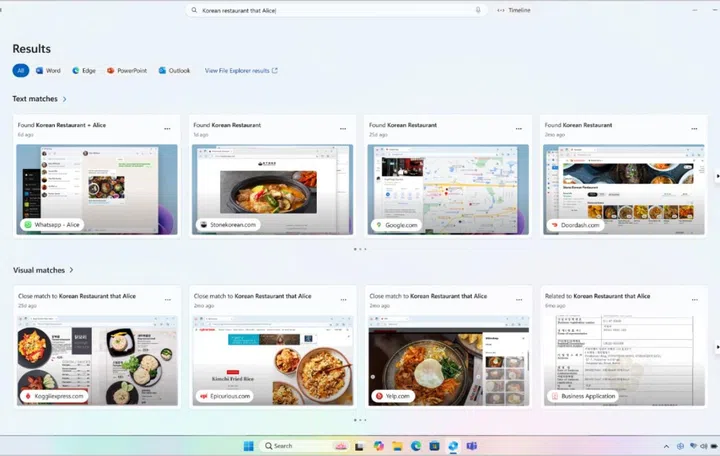Image resolution: width=720 pixels, height=456 pixels.
Task: Filter results by PowerPoint
Action: click(x=126, y=71)
